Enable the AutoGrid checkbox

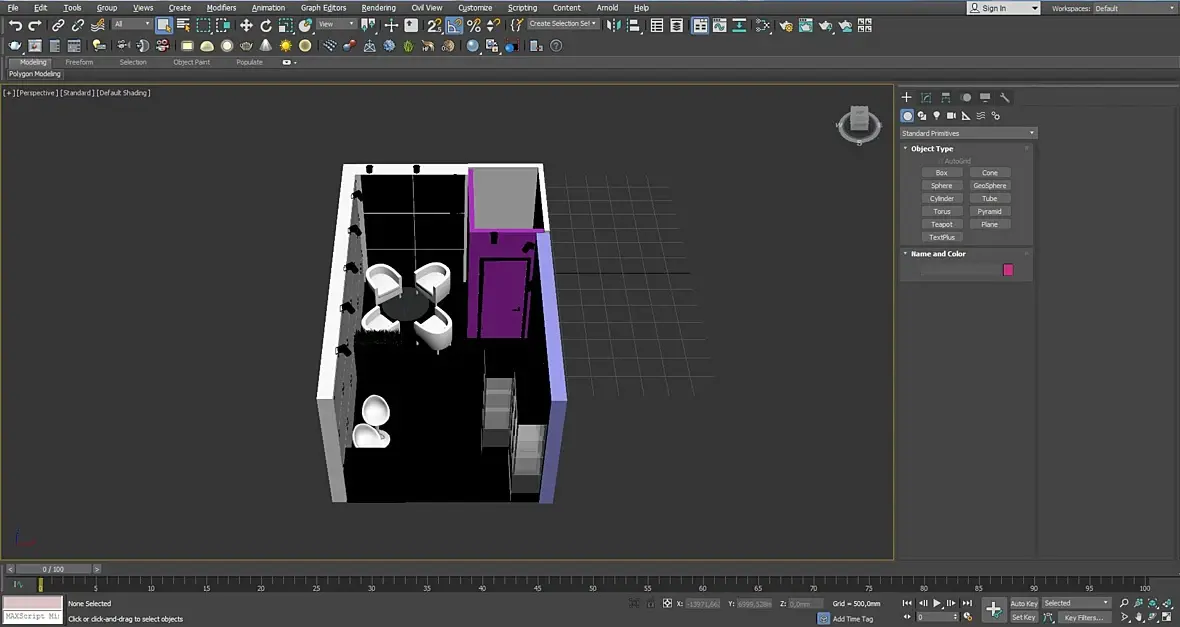[x=941, y=161]
